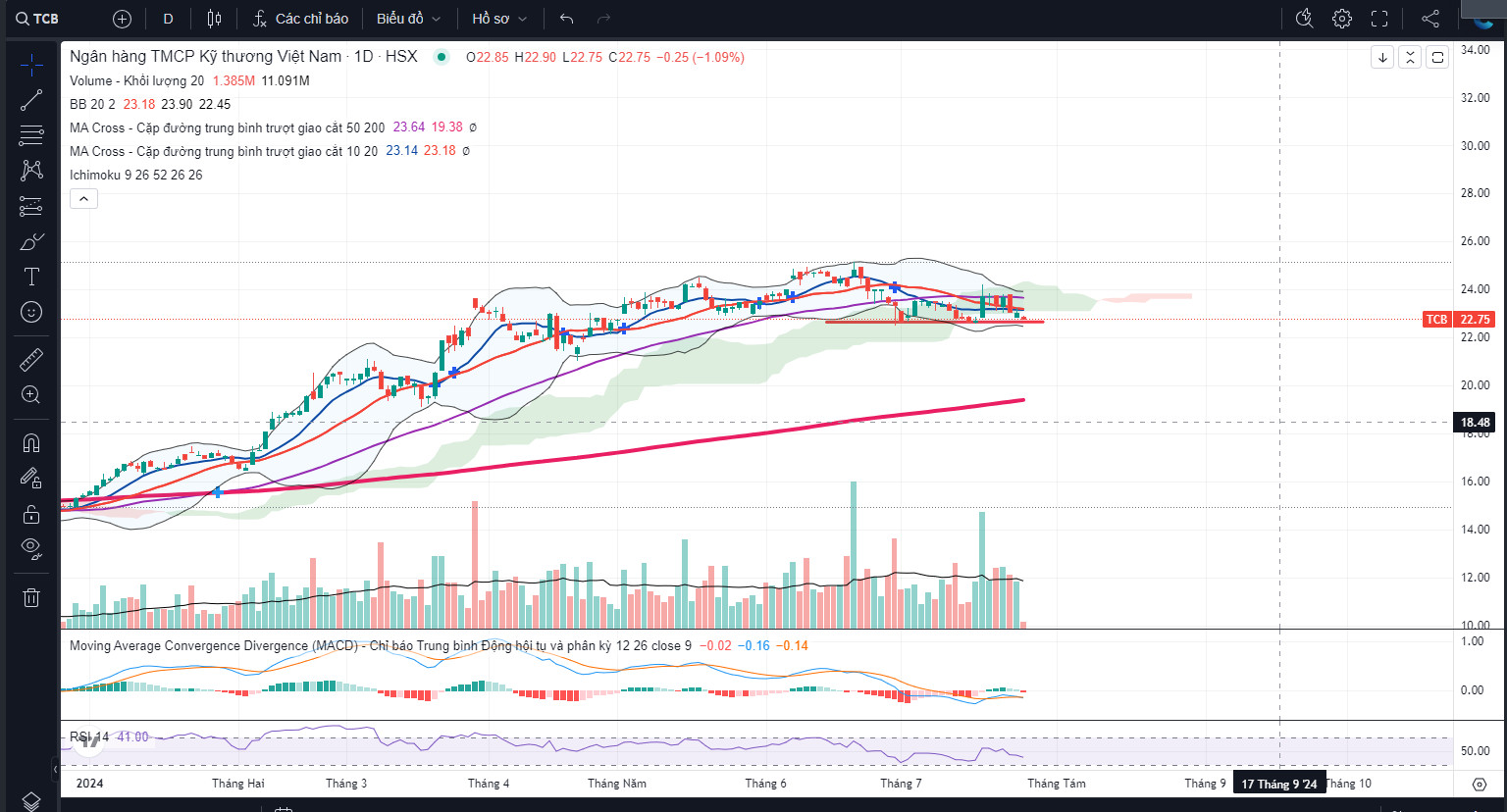This screenshot has width=1507, height=812.
Task: Select the trend line drawing tool
Action: (x=31, y=100)
